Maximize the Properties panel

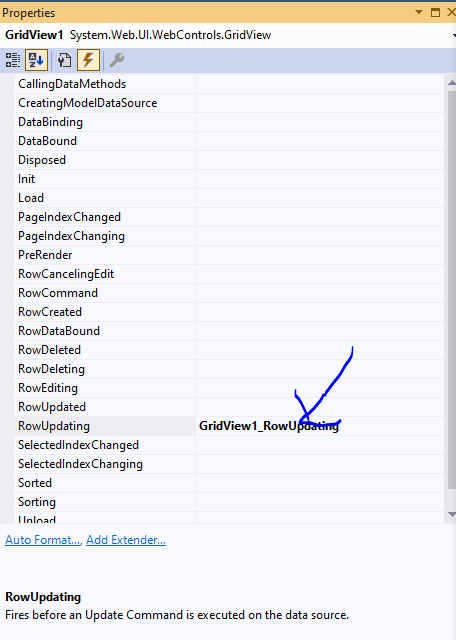tap(435, 12)
